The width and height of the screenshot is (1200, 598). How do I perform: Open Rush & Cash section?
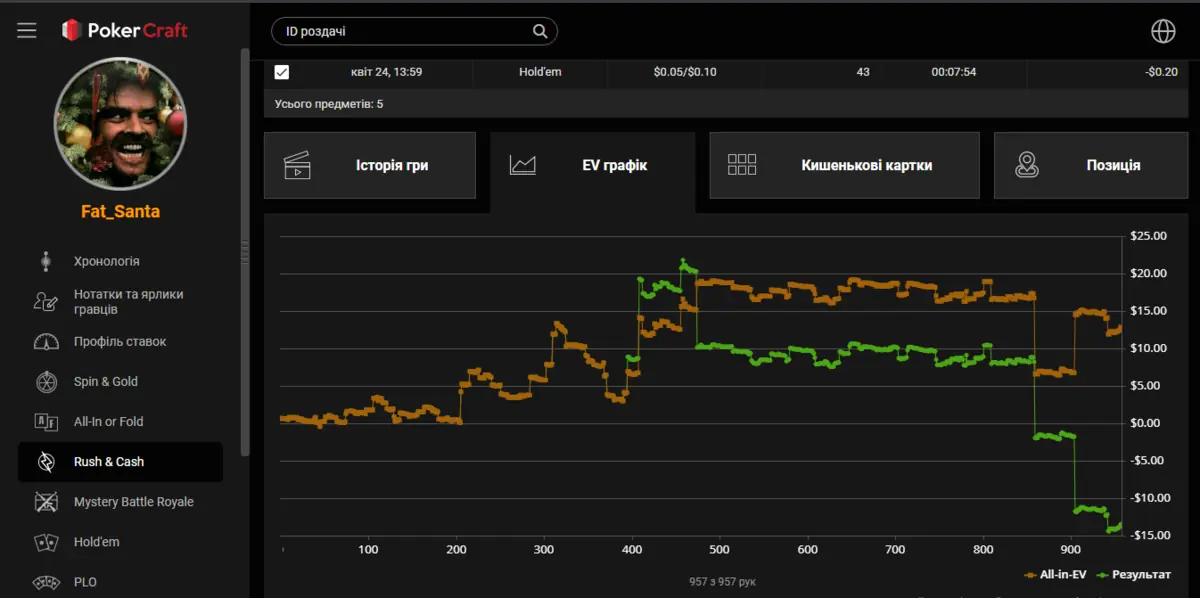tap(109, 462)
